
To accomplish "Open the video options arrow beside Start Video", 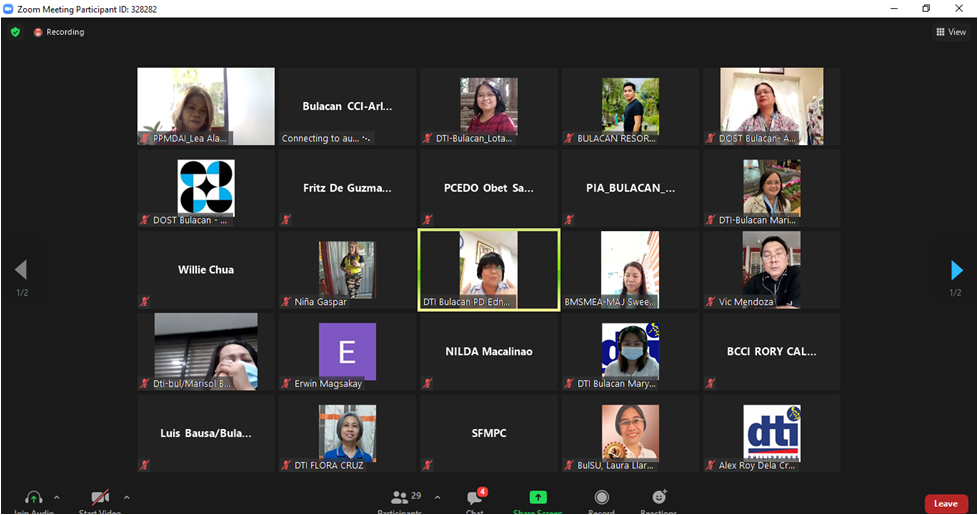I will (127, 498).
